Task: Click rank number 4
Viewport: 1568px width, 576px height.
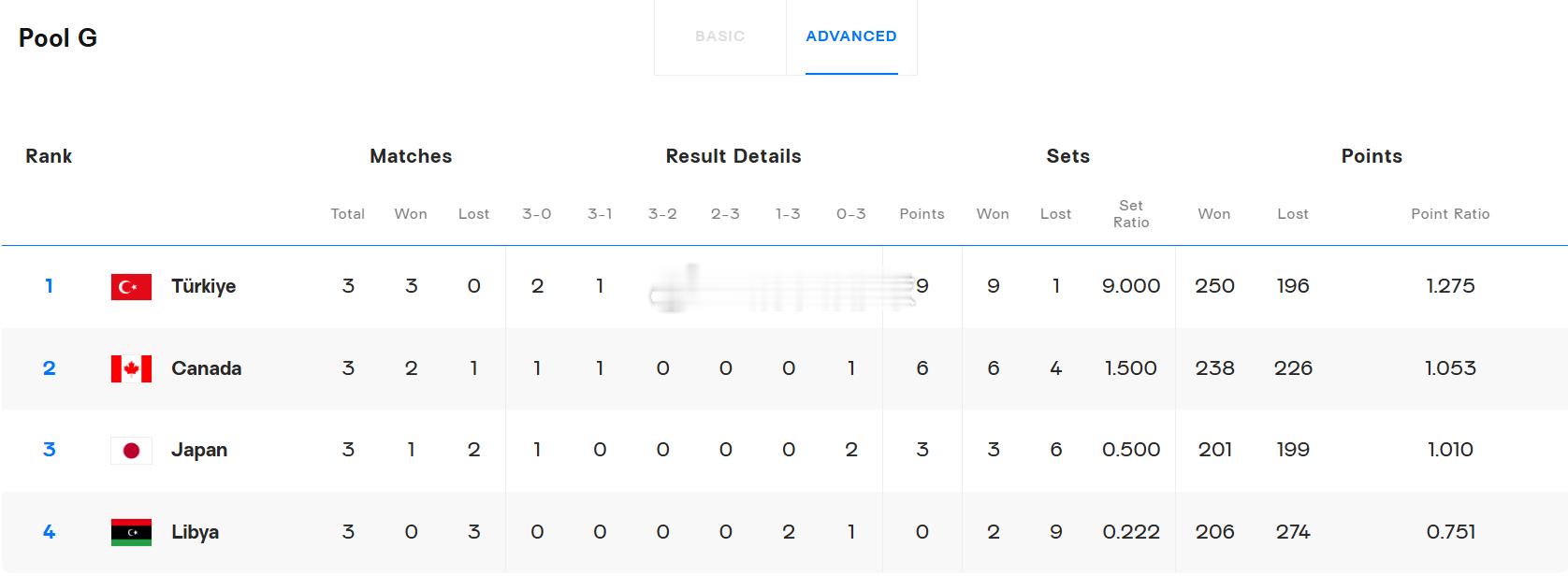Action: 49,532
